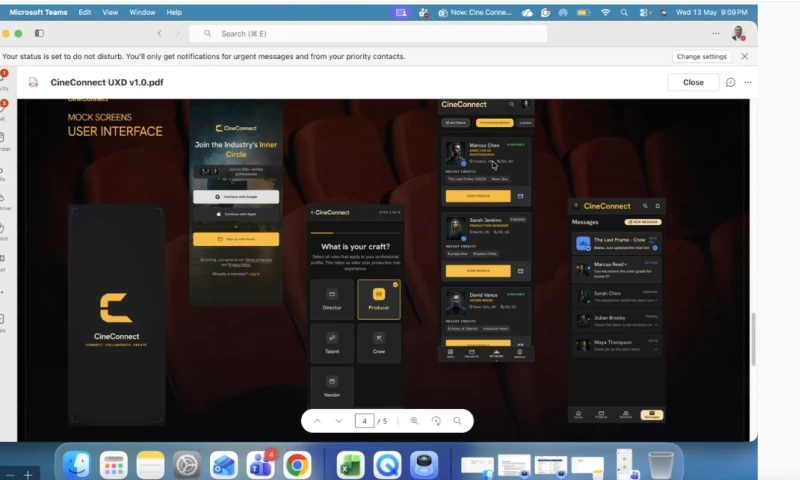The width and height of the screenshot is (800, 480).
Task: Click the Change settings button
Action: 702,57
